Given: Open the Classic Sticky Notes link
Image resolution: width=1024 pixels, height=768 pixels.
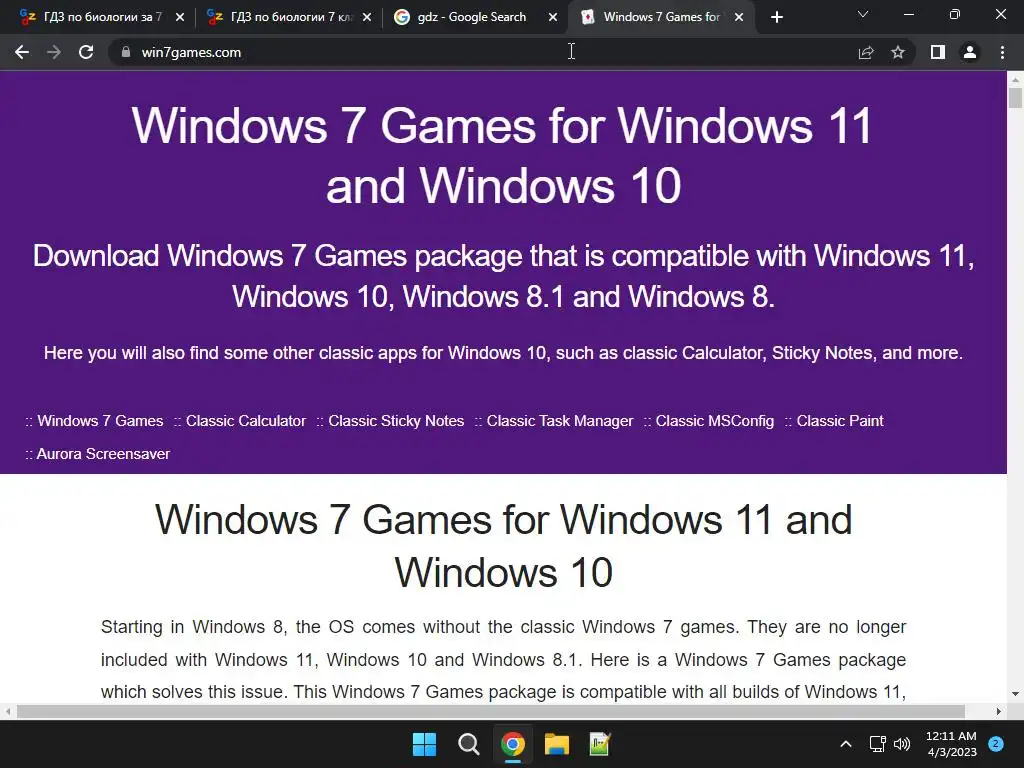Looking at the screenshot, I should tap(396, 421).
